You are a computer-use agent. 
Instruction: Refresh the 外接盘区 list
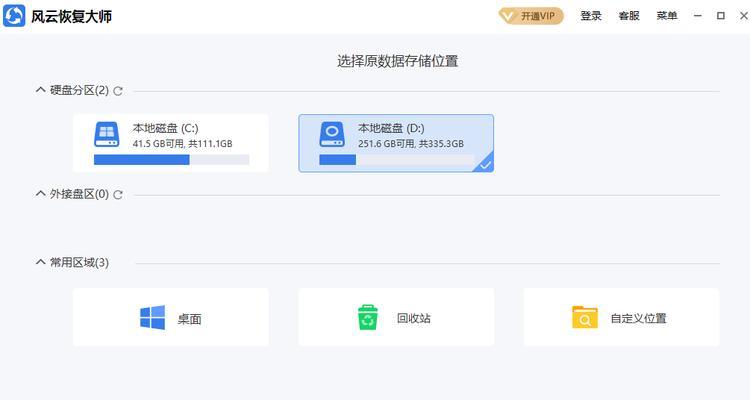pos(118,195)
